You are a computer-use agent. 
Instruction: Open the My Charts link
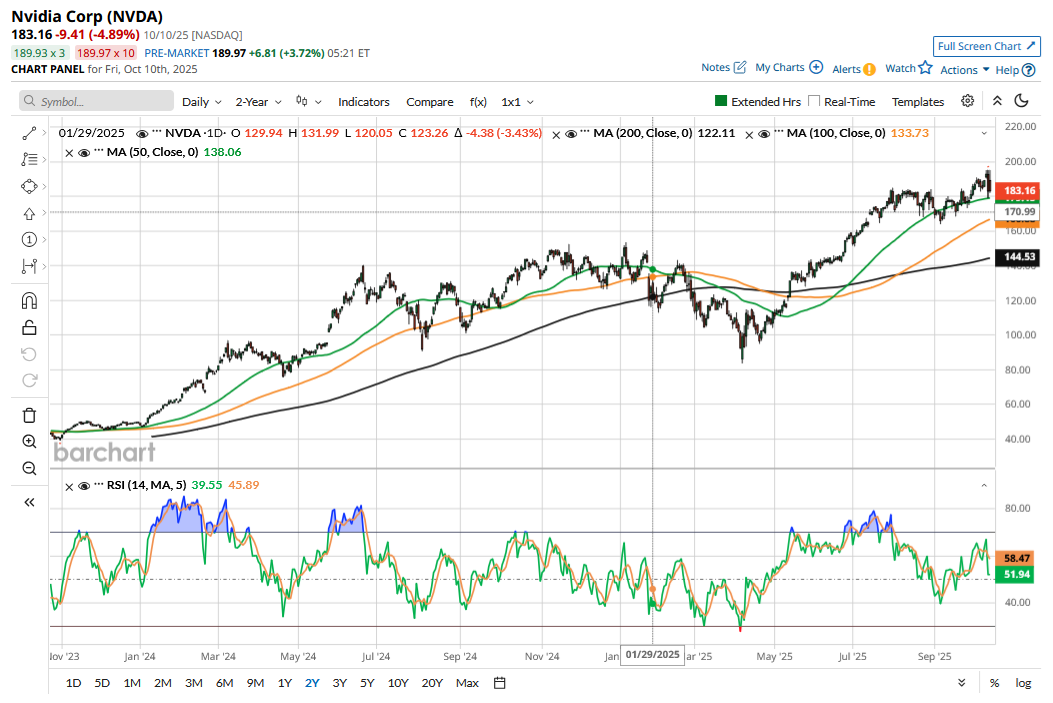pyautogui.click(x=788, y=67)
